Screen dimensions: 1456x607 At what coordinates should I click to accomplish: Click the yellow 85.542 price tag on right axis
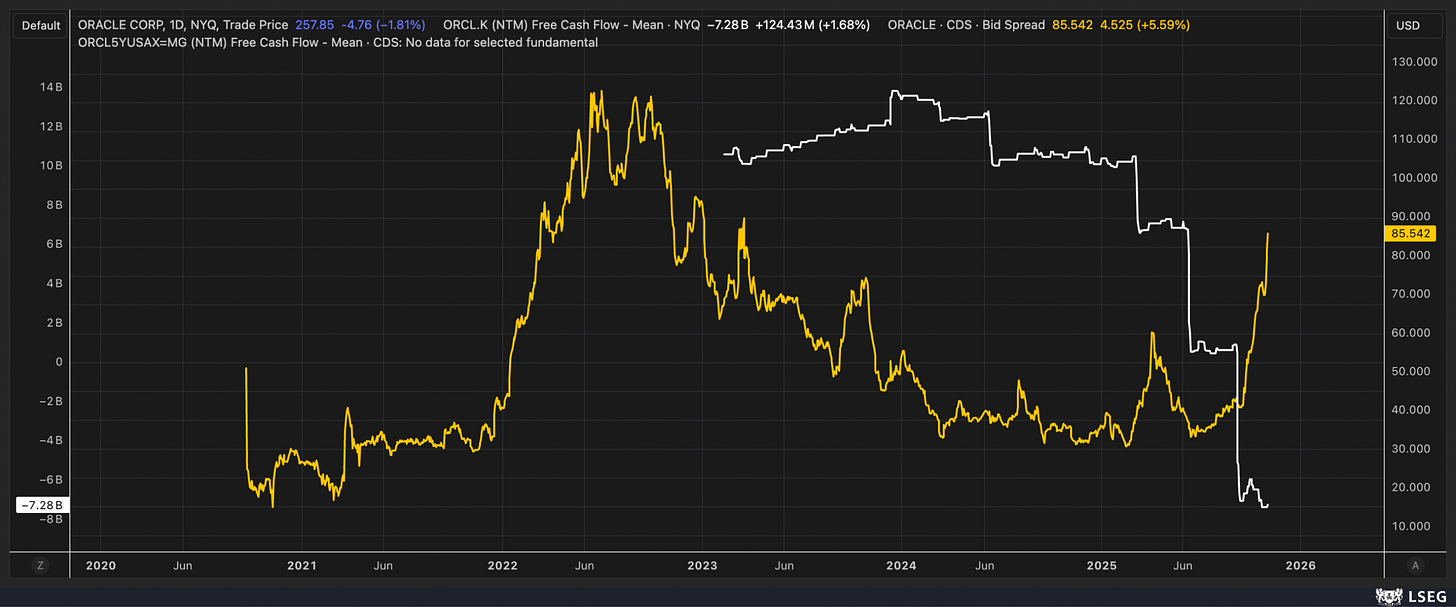(x=1411, y=233)
